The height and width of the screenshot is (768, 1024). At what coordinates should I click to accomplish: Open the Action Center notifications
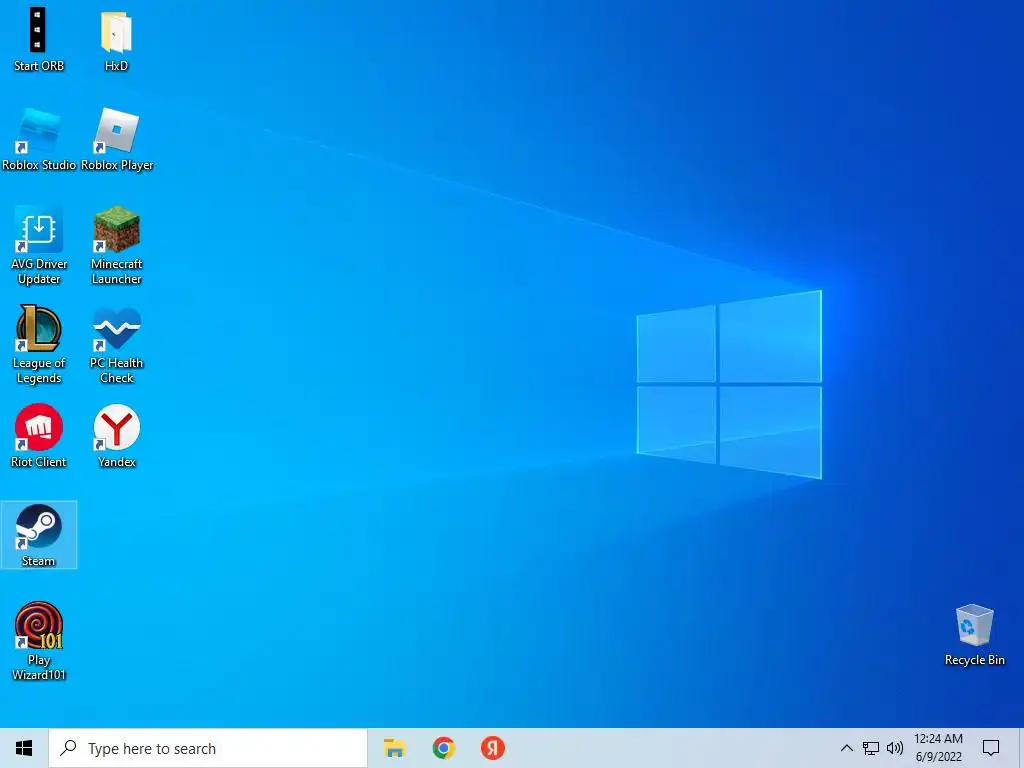(991, 748)
